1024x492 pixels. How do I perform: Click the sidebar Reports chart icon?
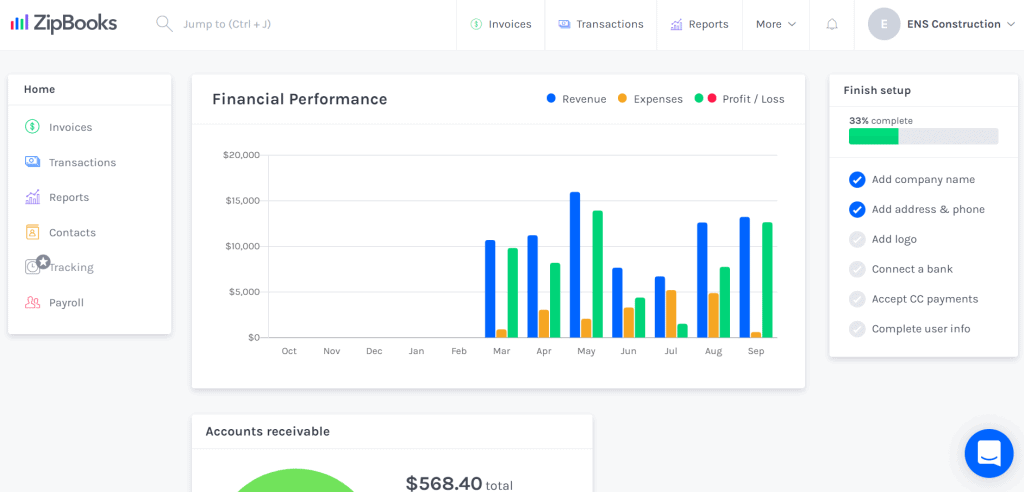tap(33, 197)
